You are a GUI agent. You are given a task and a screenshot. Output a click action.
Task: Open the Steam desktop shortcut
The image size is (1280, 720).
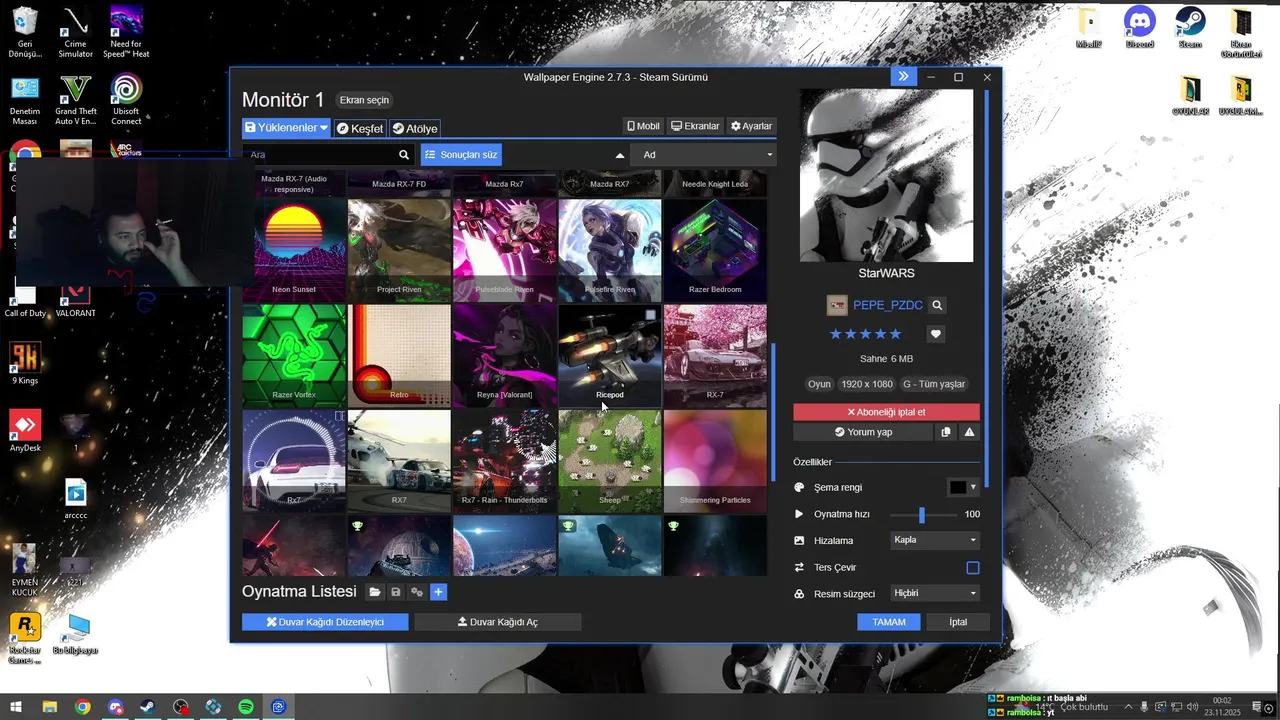point(1190,27)
